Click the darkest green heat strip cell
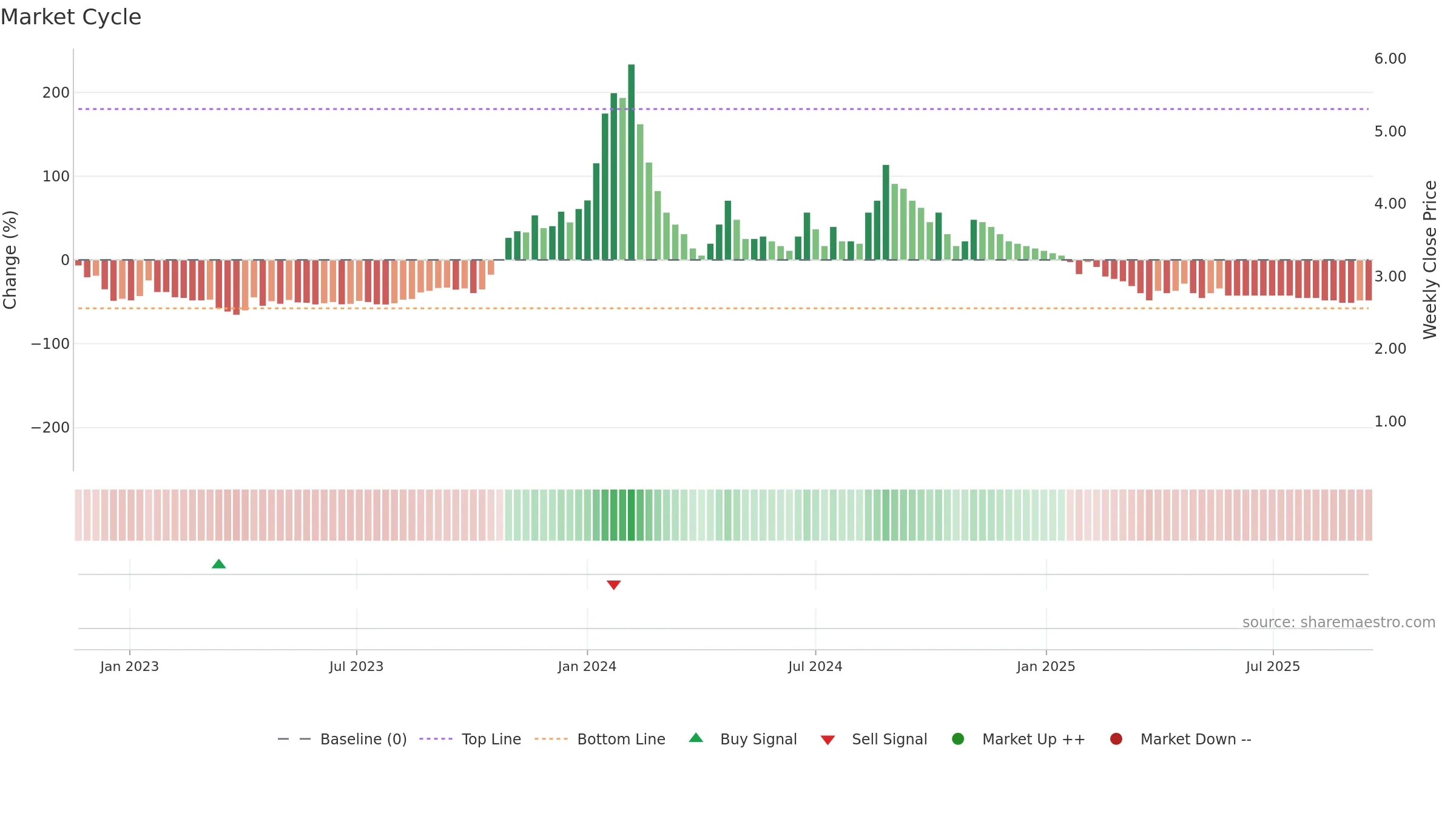Screen dimensions: 1456x819 click(x=632, y=515)
